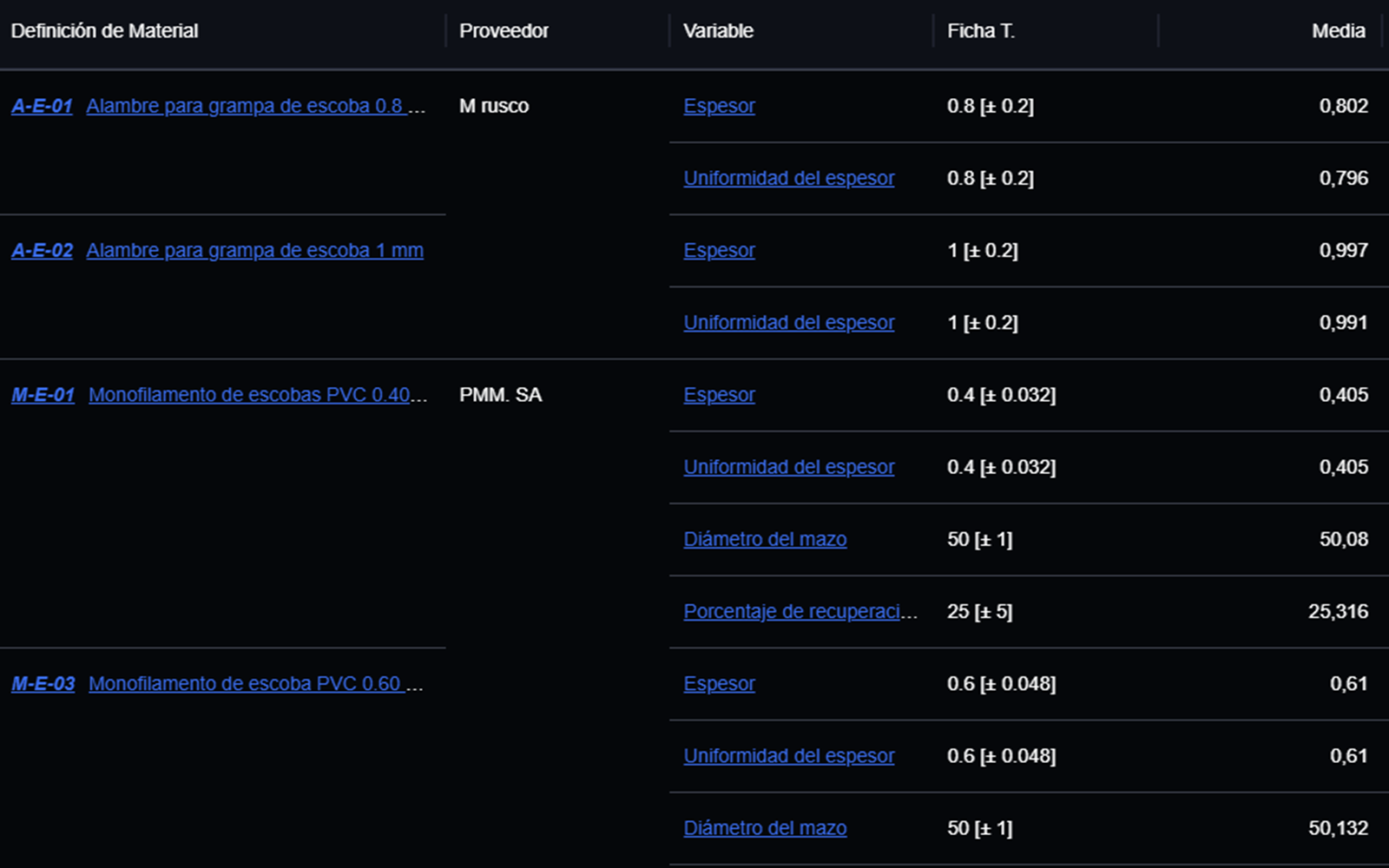
Task: Select mean value '0,796'
Action: 1344,178
